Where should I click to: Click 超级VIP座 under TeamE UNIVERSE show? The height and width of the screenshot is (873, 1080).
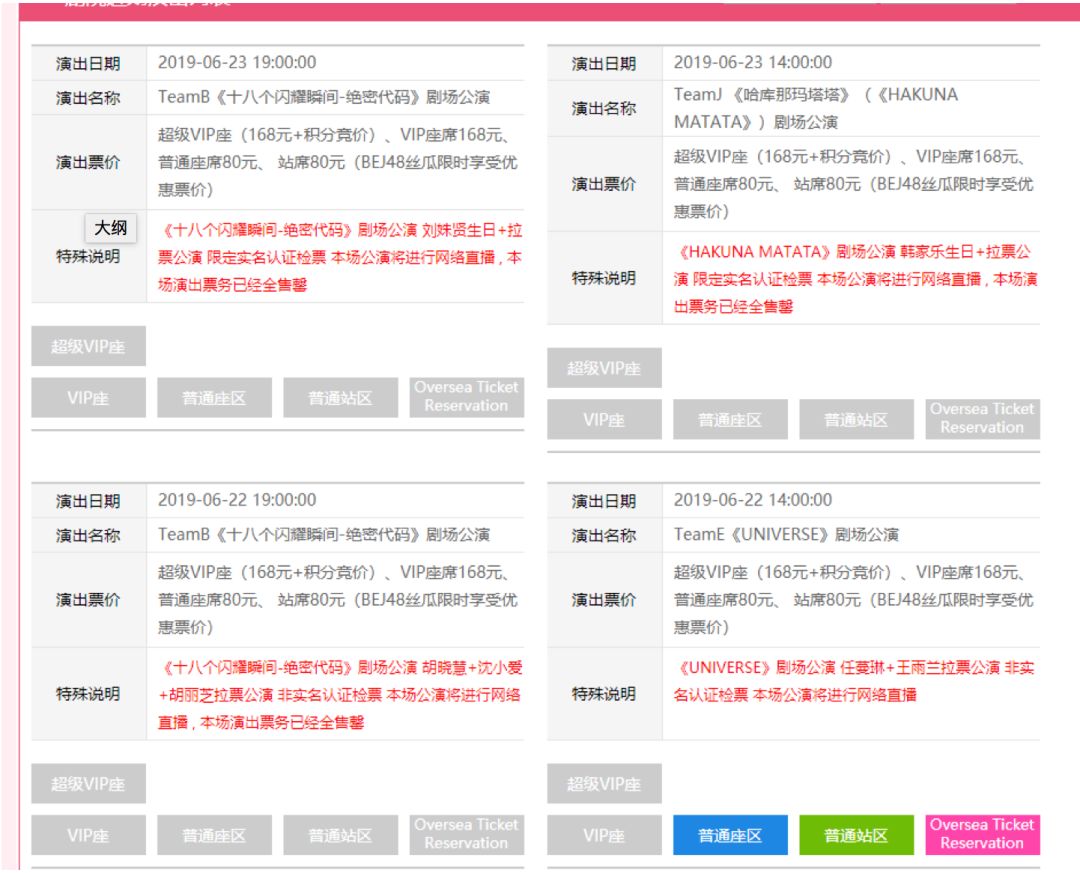(x=604, y=783)
